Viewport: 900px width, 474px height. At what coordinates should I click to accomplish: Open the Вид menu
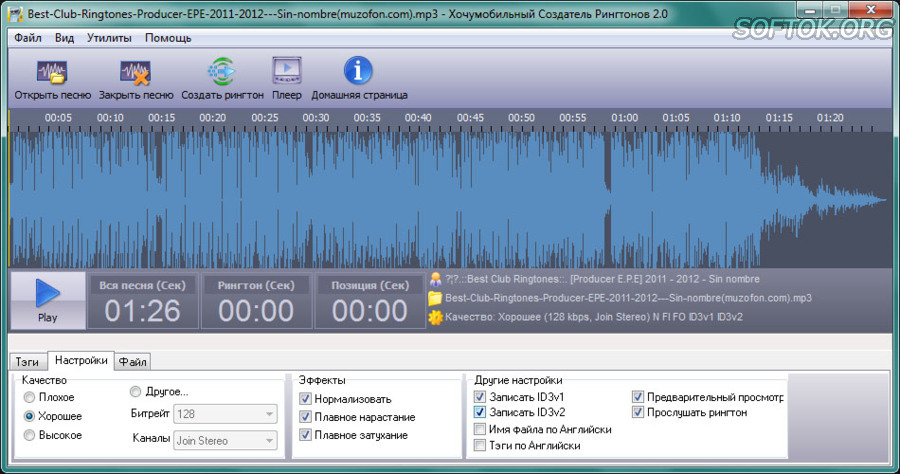point(64,38)
